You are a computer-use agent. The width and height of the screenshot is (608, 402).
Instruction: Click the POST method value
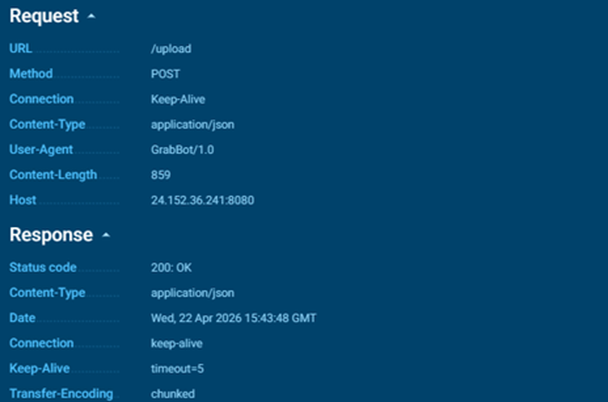tap(165, 74)
